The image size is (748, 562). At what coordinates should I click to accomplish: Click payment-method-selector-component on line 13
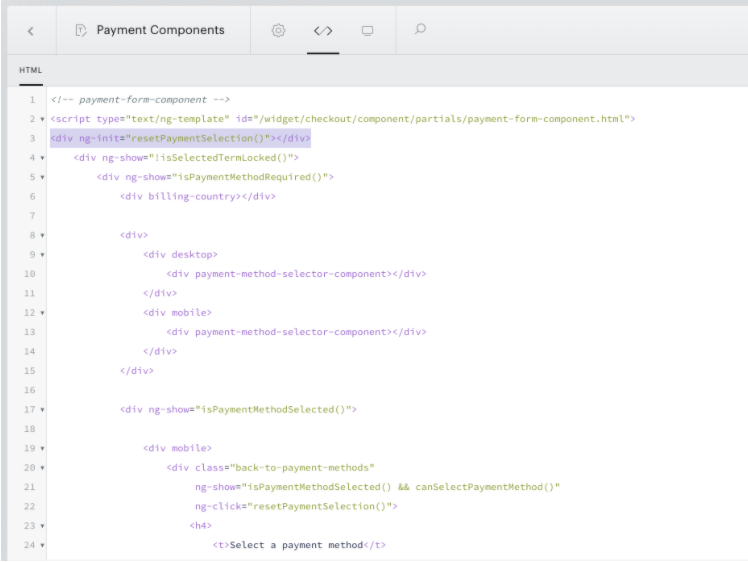296,332
